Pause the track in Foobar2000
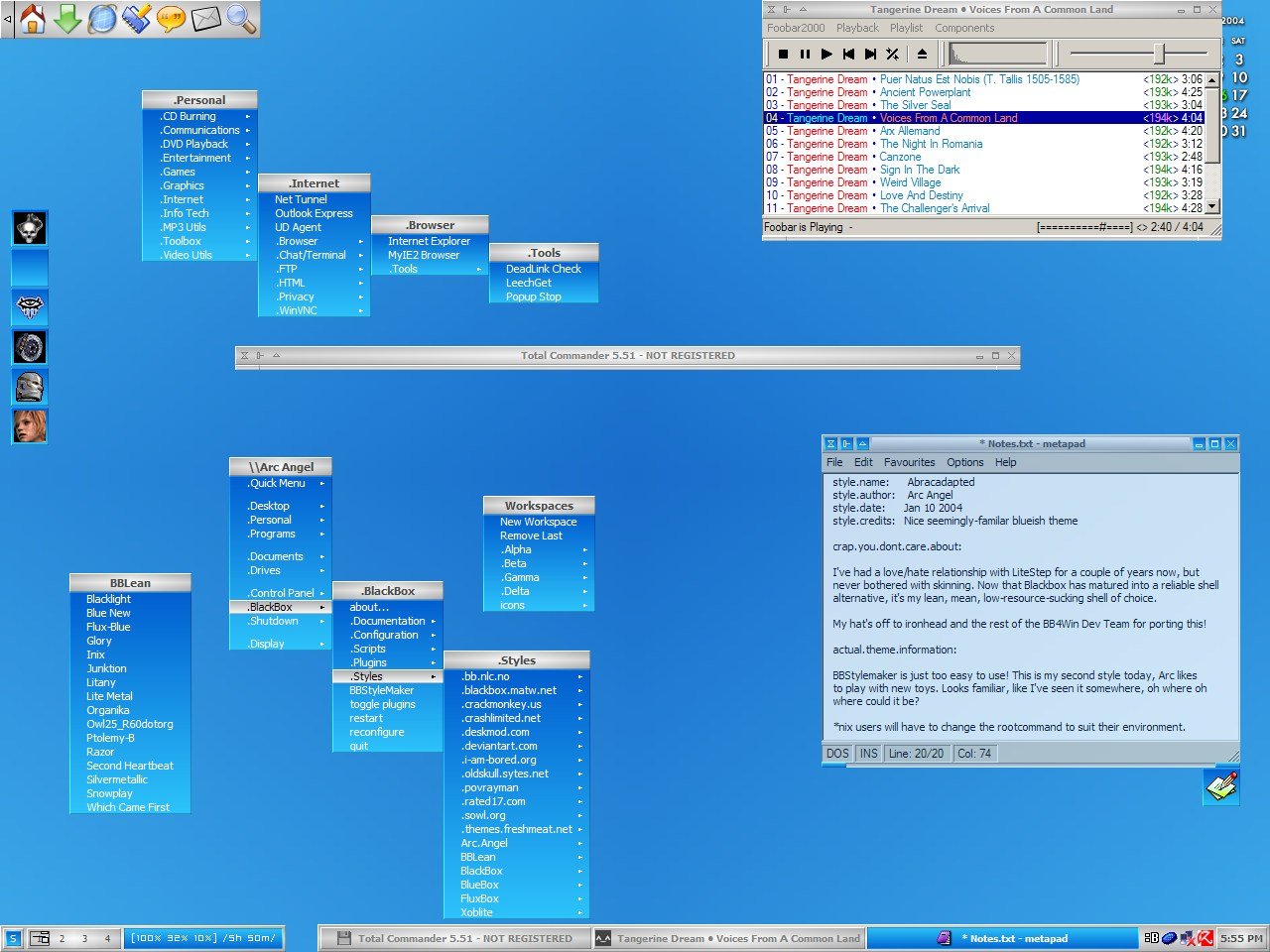 tap(805, 54)
